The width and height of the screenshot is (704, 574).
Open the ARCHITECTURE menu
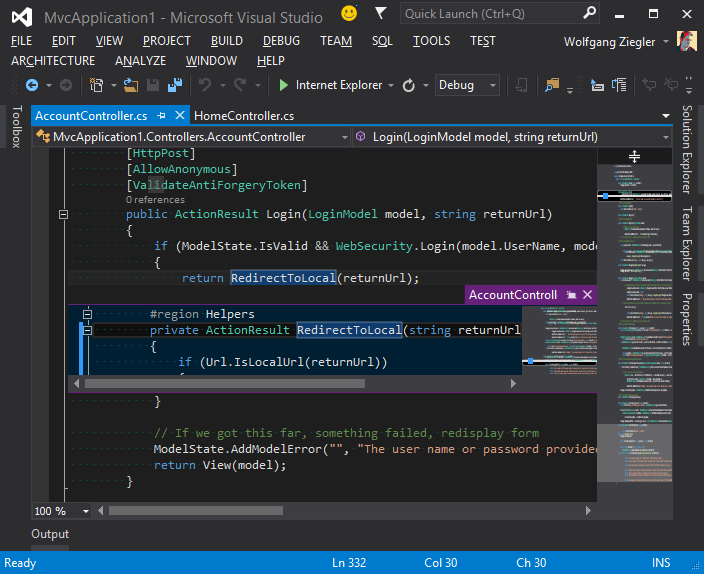coord(53,61)
